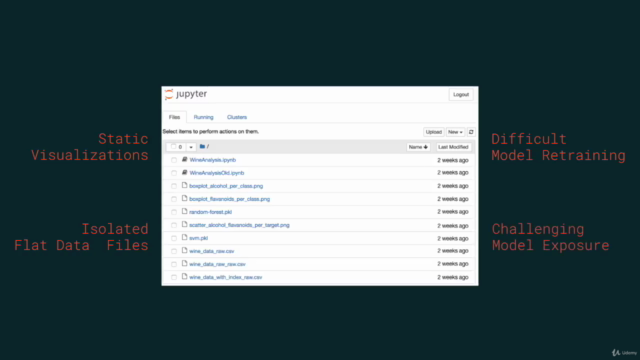
Task: Check the box for WineAnalysis.ipynb
Action: click(174, 160)
